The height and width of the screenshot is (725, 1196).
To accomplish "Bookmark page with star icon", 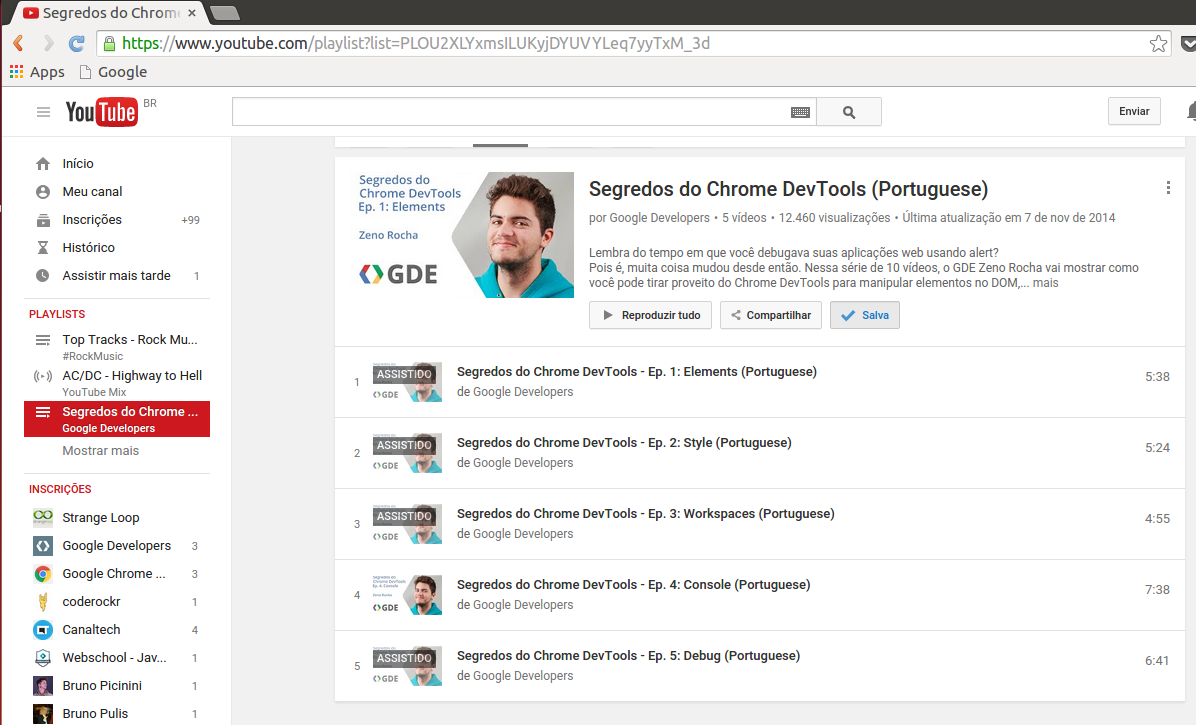I will (x=1158, y=43).
